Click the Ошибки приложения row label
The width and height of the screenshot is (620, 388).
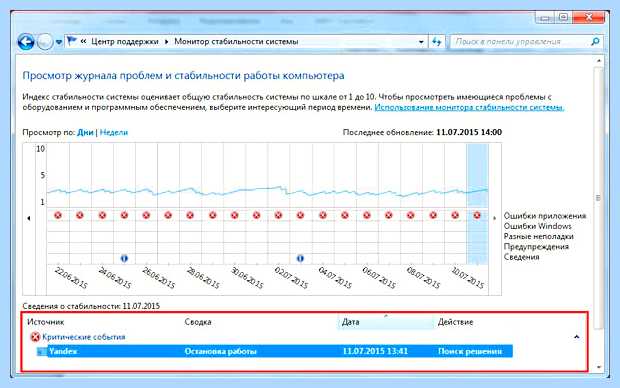pyautogui.click(x=544, y=216)
